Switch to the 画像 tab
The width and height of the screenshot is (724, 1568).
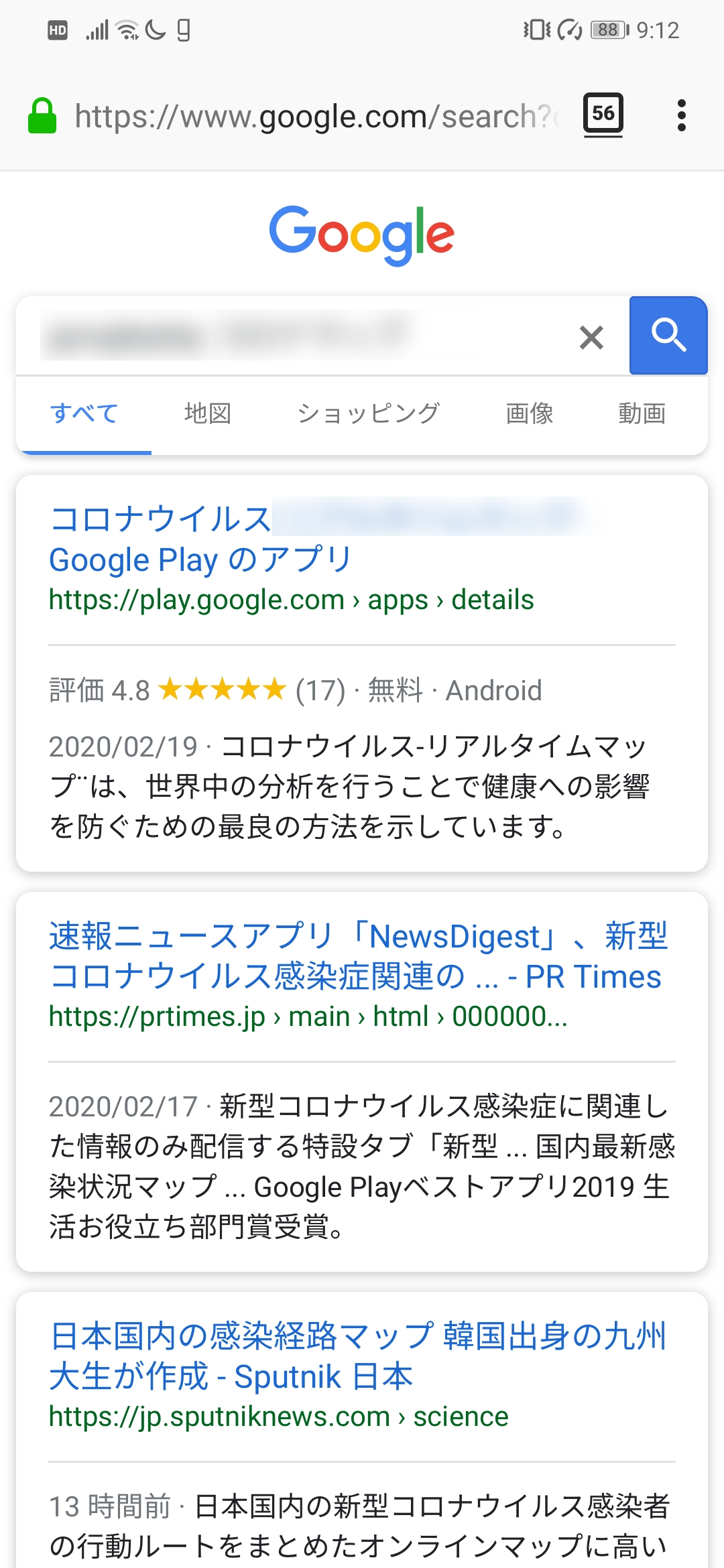point(530,413)
